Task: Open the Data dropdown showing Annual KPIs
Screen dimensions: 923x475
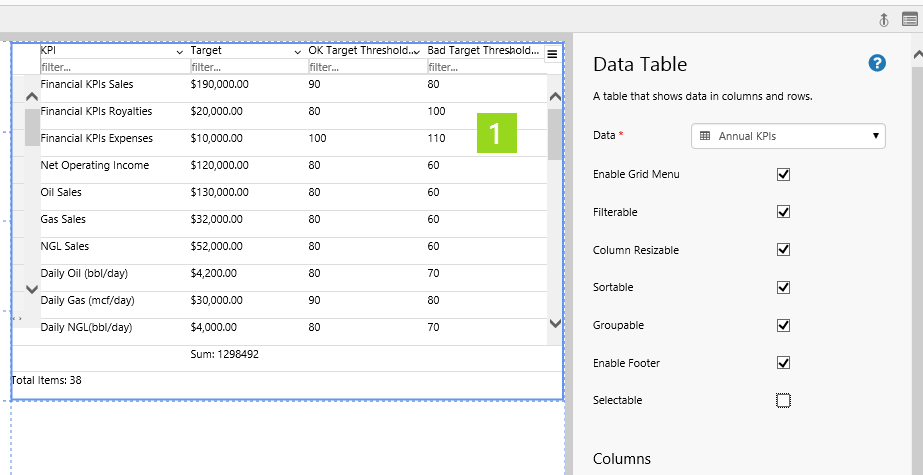Action: (788, 136)
